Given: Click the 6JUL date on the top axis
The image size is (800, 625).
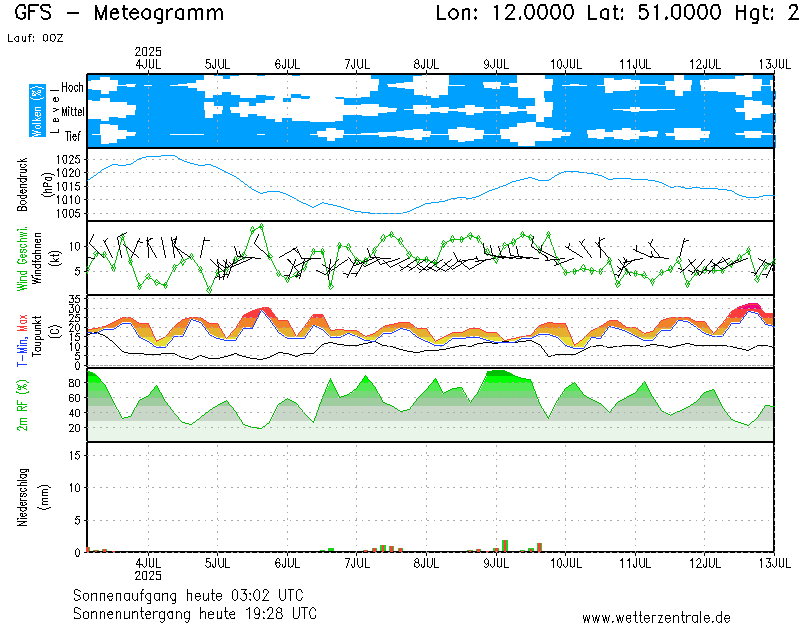Looking at the screenshot, I should click(287, 65).
